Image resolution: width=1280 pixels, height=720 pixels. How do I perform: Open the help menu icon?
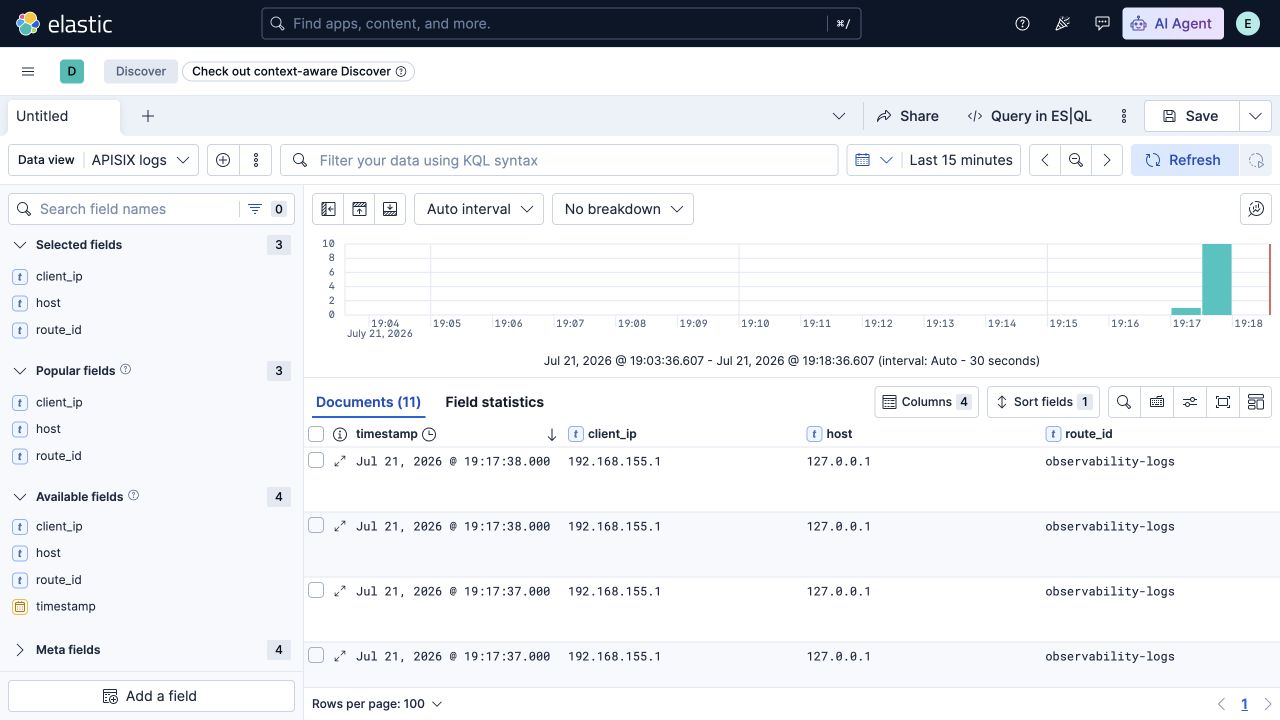coord(1022,24)
